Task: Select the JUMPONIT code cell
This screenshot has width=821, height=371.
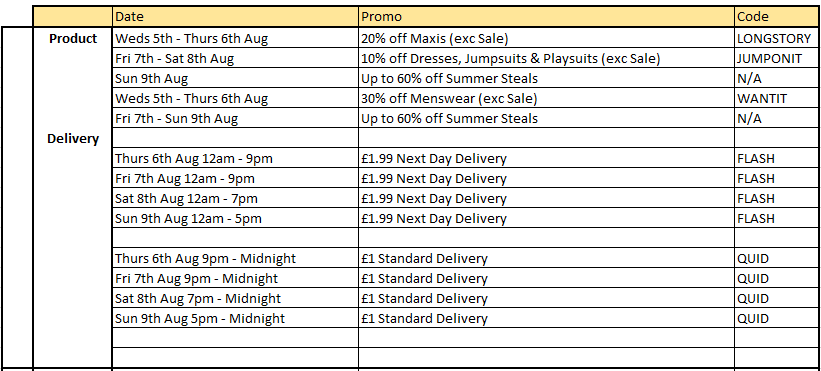Action: pos(778,58)
